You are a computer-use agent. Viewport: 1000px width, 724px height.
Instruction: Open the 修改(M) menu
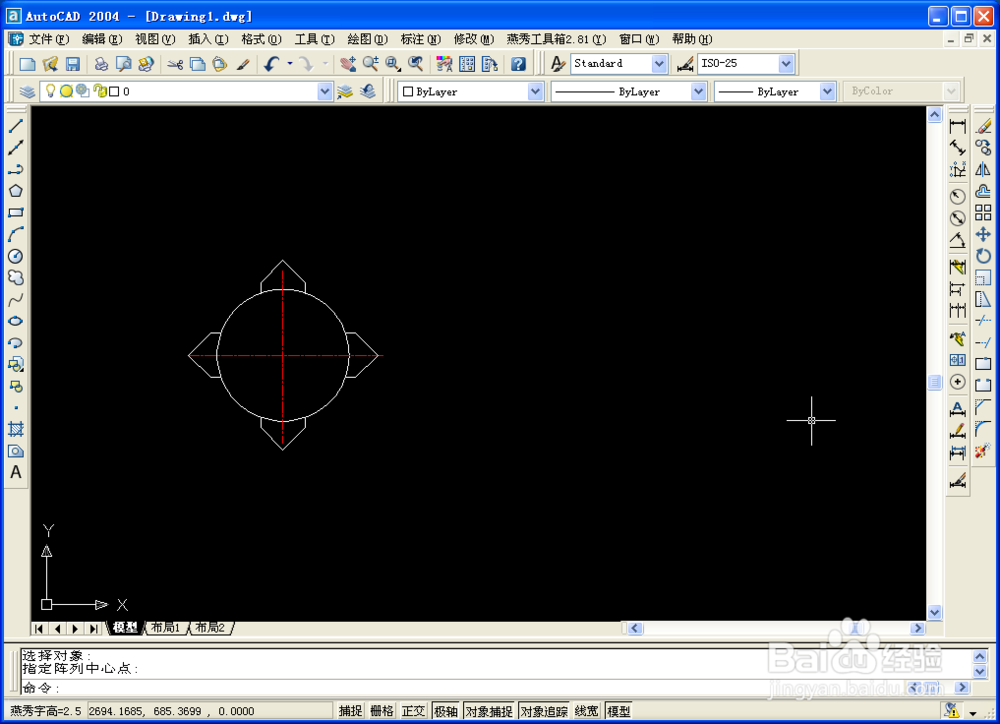(474, 39)
